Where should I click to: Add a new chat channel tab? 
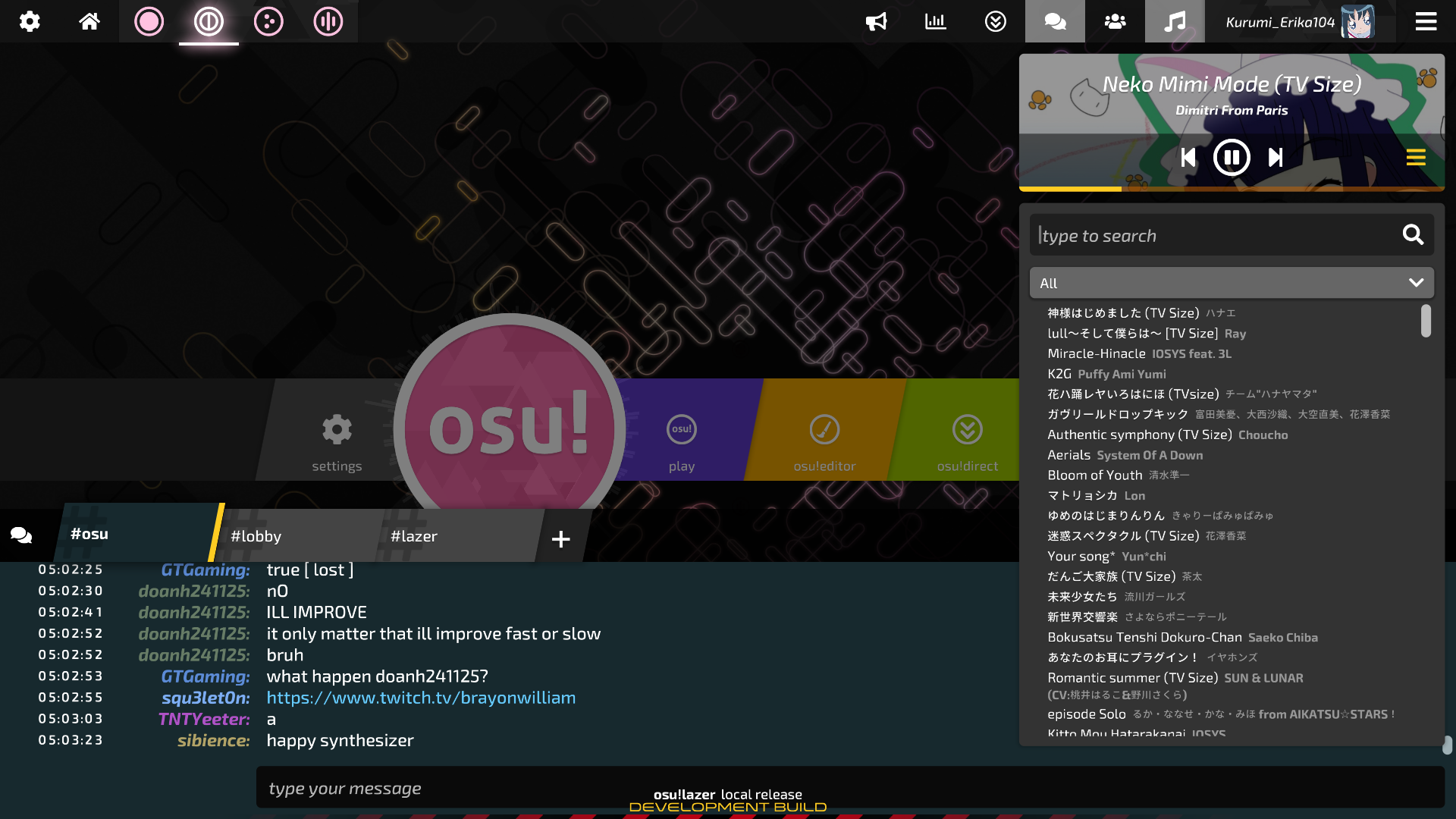561,538
